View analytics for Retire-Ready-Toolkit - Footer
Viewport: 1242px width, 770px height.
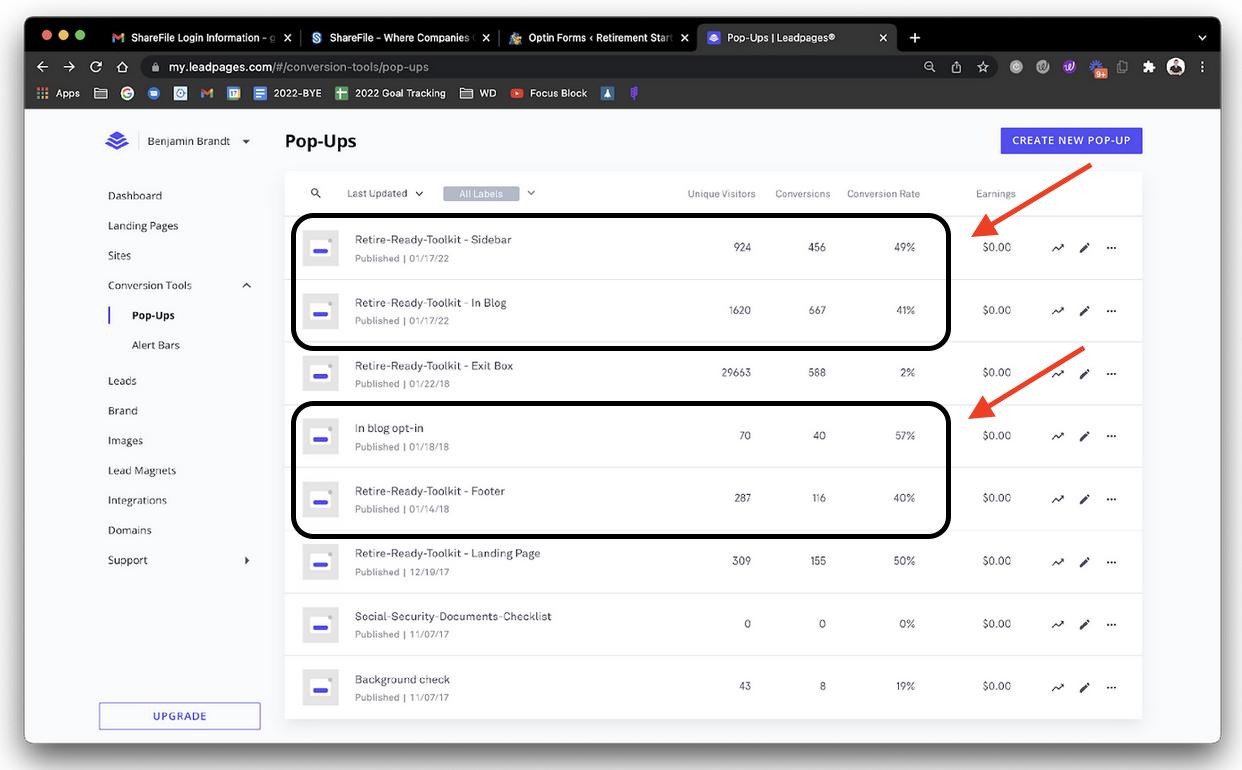point(1057,498)
